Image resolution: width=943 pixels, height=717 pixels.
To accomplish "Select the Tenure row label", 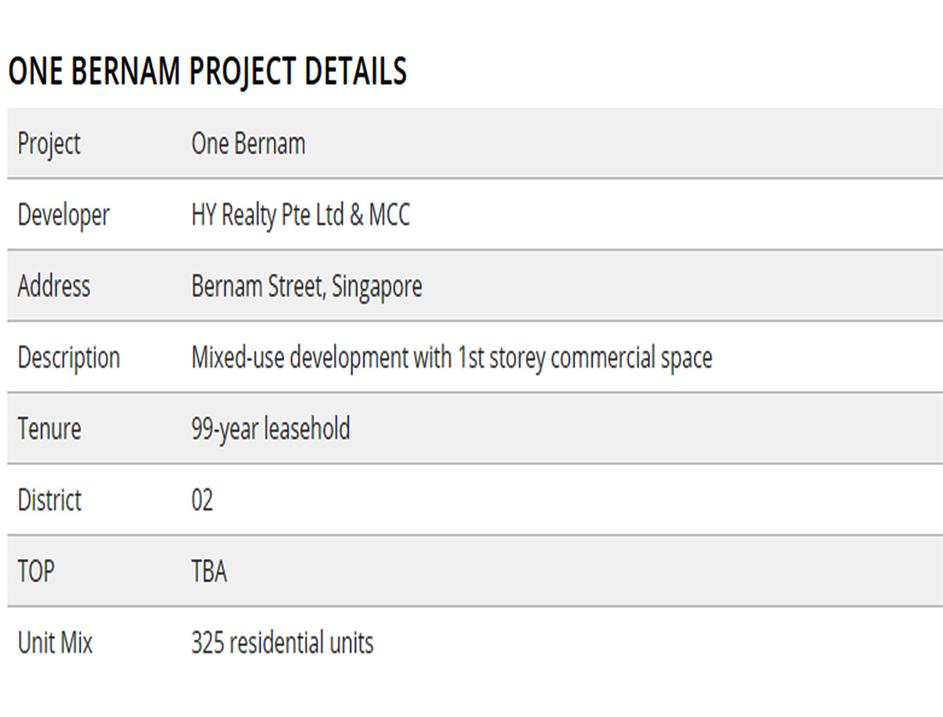I will tap(49, 429).
